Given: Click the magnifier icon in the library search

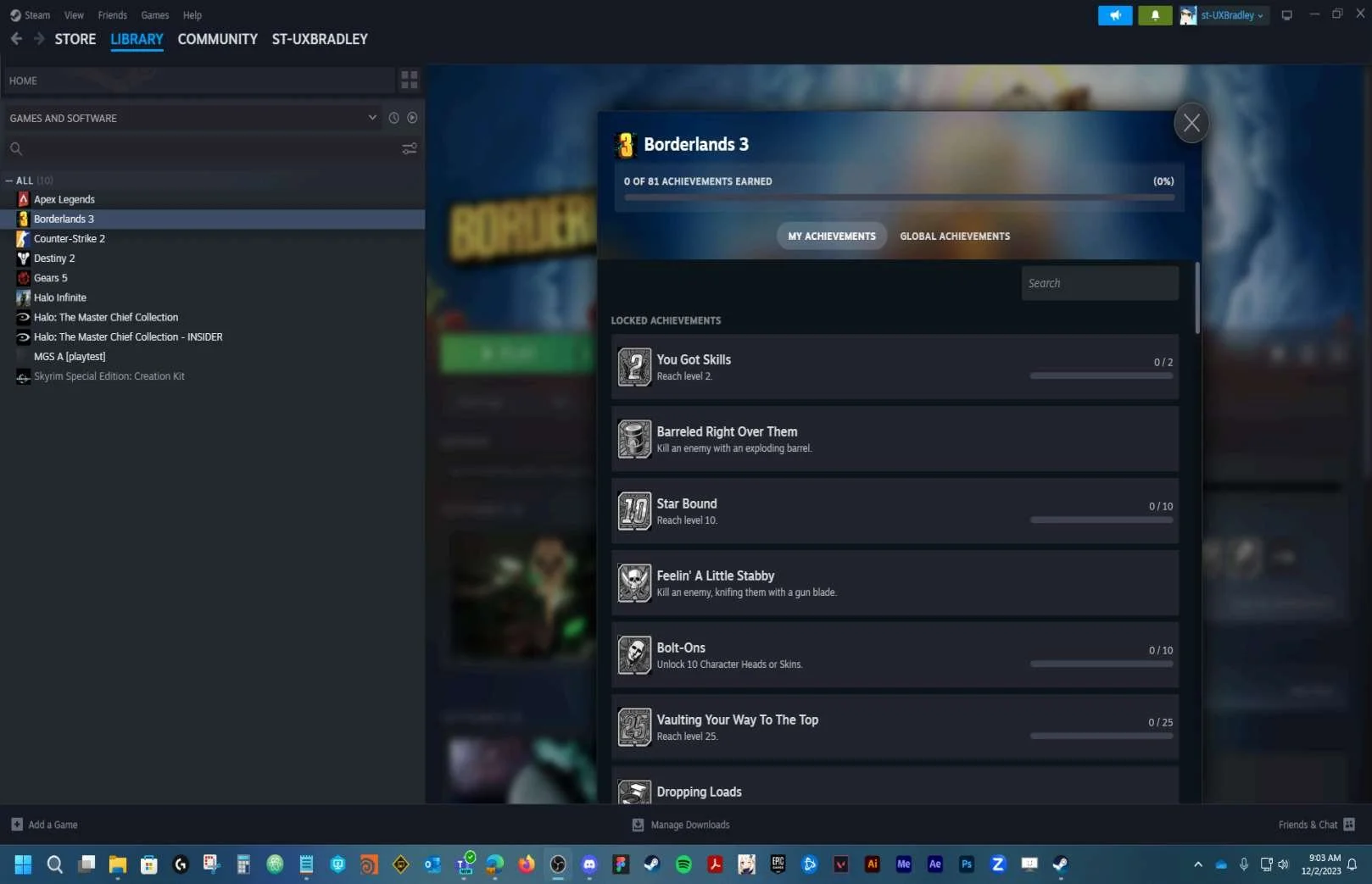Looking at the screenshot, I should tap(16, 149).
